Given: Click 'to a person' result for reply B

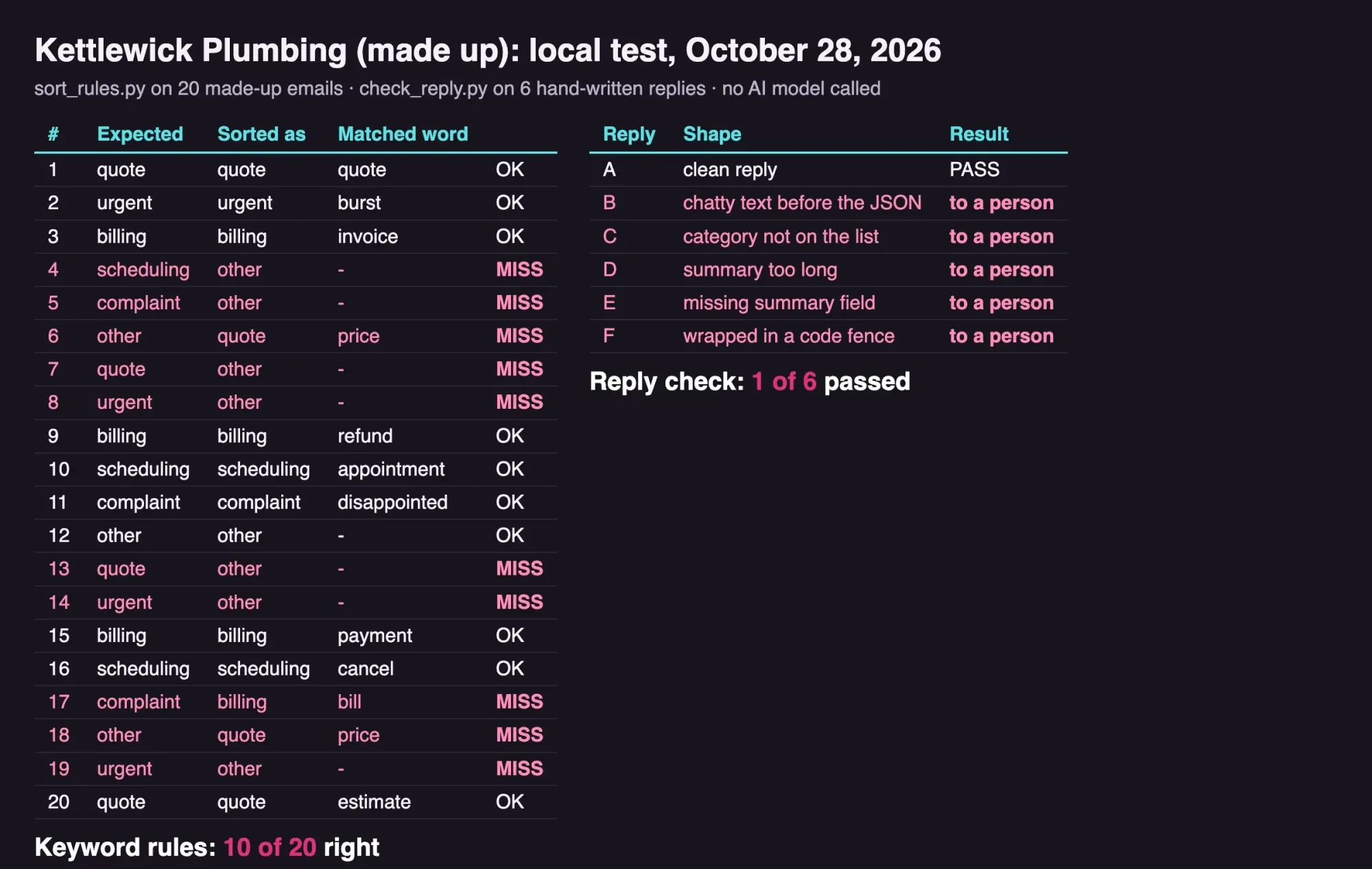Looking at the screenshot, I should 1002,203.
